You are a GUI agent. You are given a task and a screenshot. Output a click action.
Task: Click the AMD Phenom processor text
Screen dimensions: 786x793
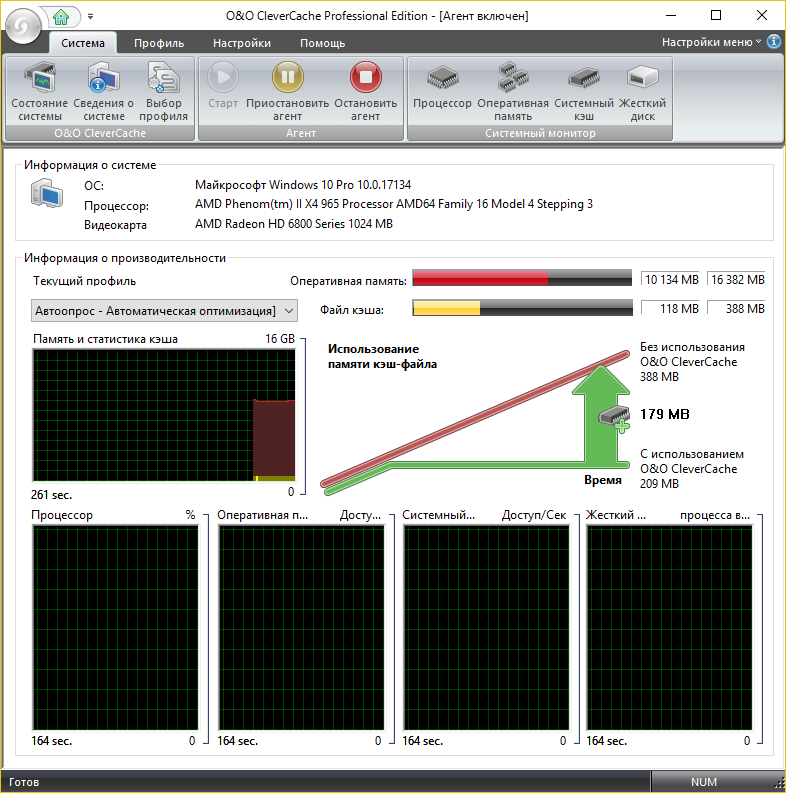pyautogui.click(x=394, y=204)
